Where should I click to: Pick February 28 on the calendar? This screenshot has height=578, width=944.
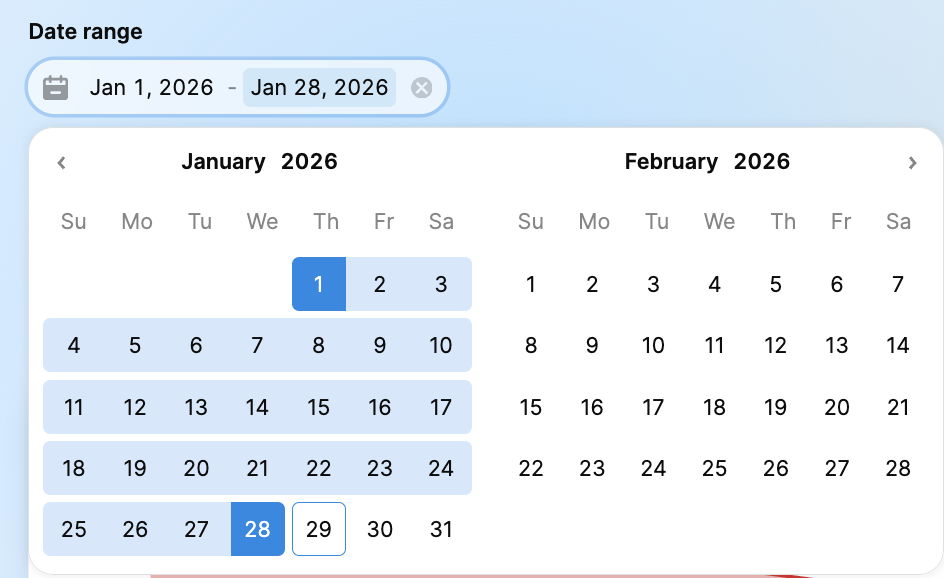point(898,467)
